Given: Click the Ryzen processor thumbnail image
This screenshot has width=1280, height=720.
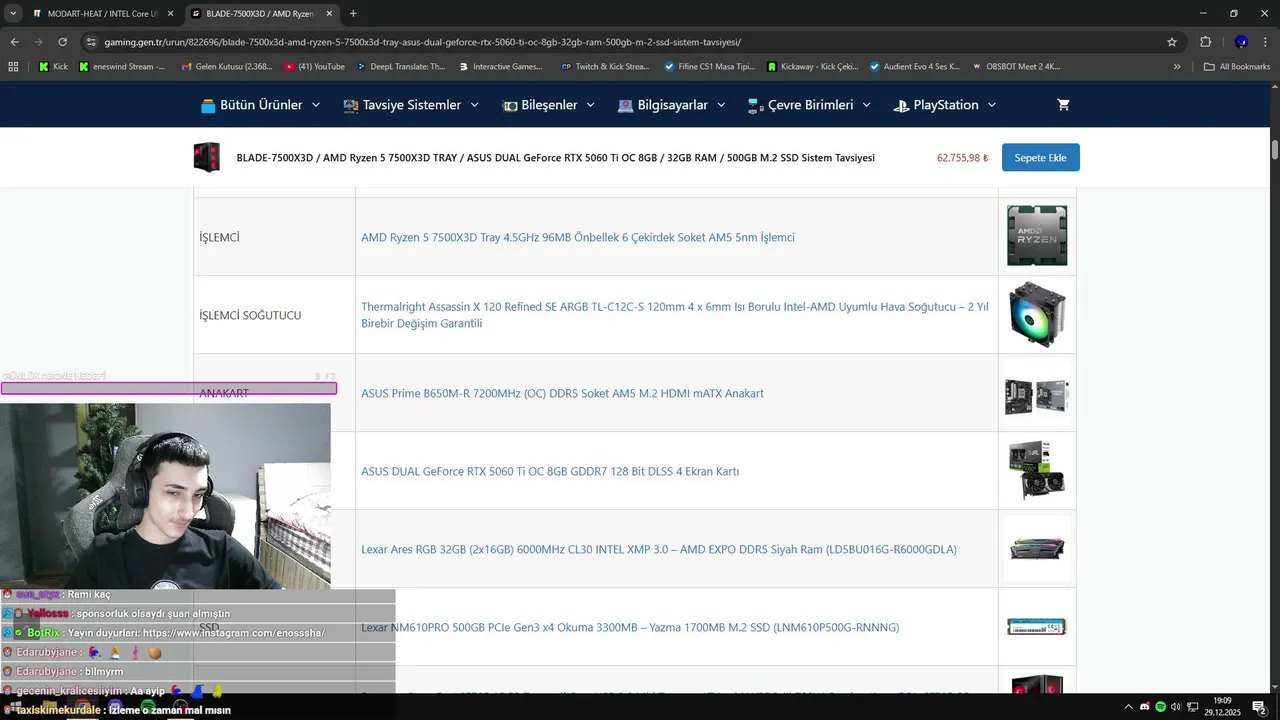Looking at the screenshot, I should click(1037, 236).
